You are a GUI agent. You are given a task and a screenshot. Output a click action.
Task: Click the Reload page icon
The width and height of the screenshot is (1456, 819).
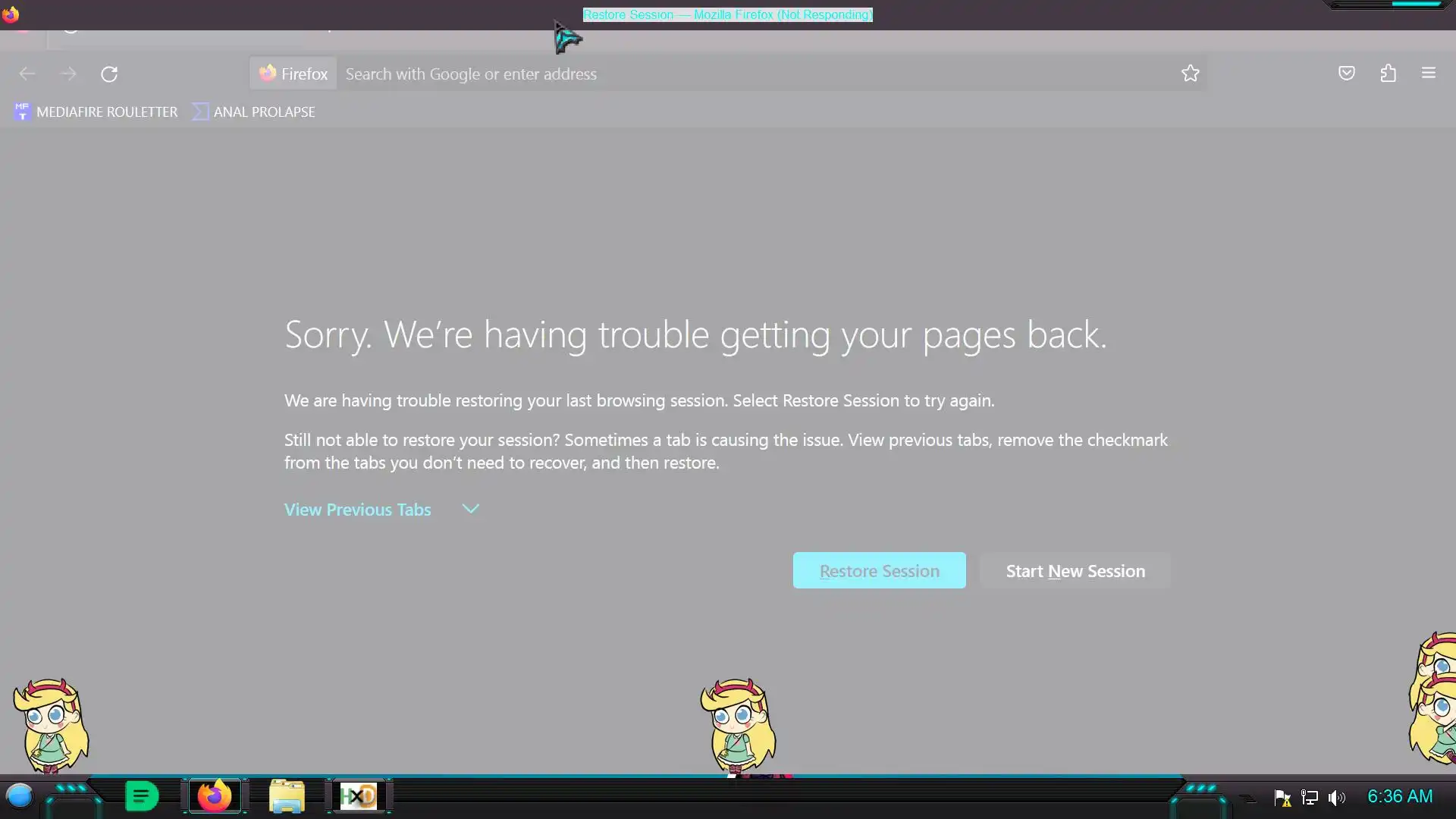(x=109, y=74)
